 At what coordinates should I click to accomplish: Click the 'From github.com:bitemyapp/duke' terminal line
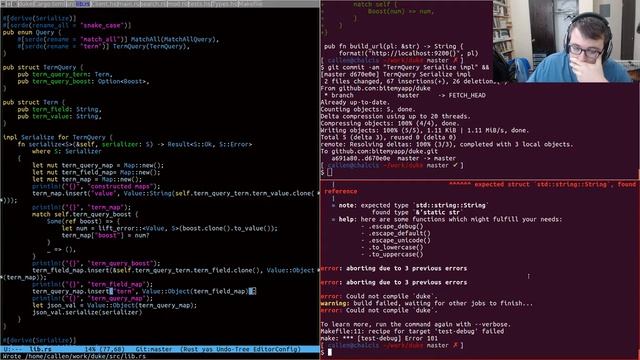376,88
